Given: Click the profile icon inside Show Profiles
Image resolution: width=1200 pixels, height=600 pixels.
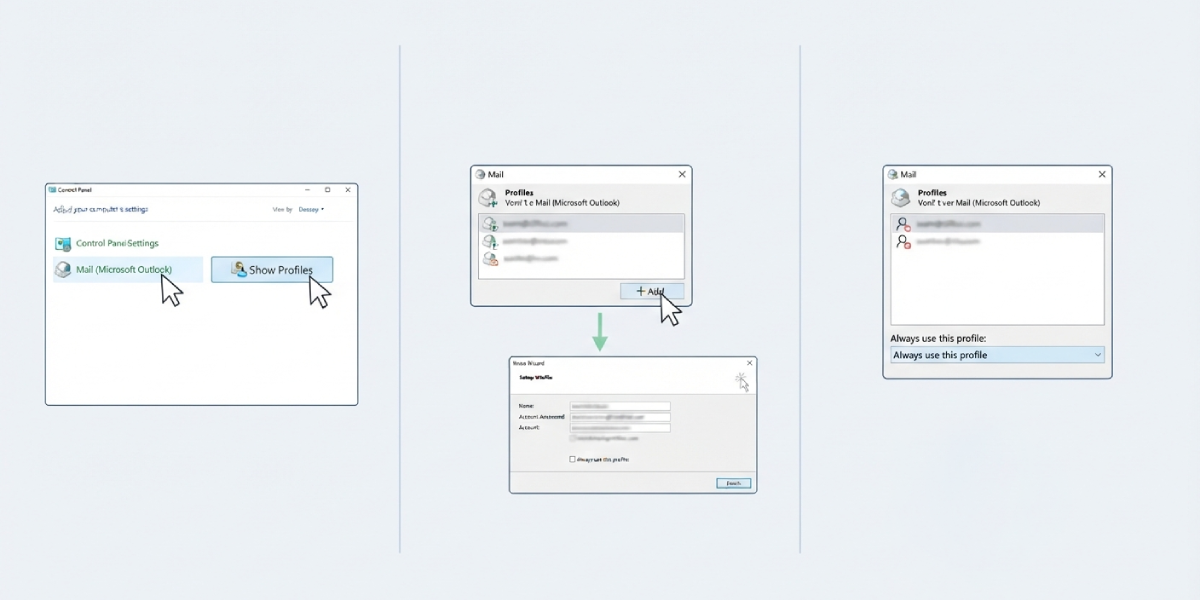Looking at the screenshot, I should point(239,269).
